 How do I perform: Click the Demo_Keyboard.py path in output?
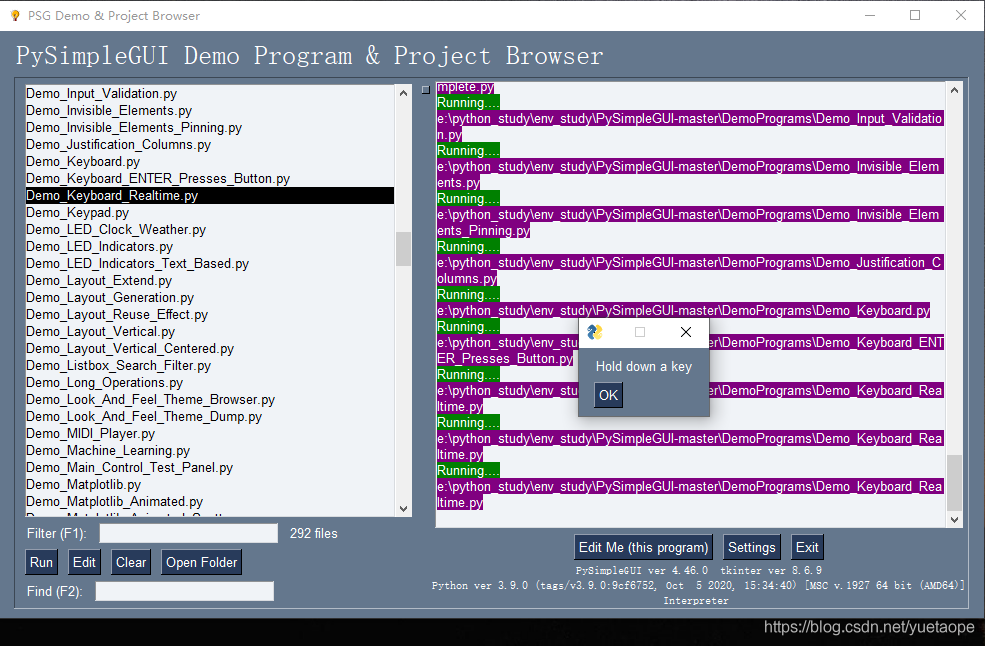[x=683, y=310]
